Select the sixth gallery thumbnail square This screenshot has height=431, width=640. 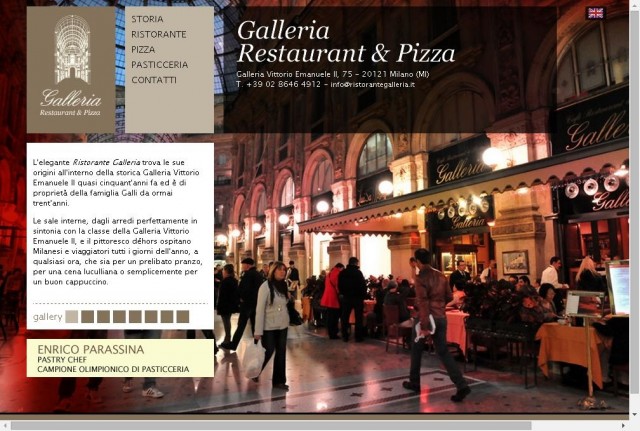coord(151,317)
